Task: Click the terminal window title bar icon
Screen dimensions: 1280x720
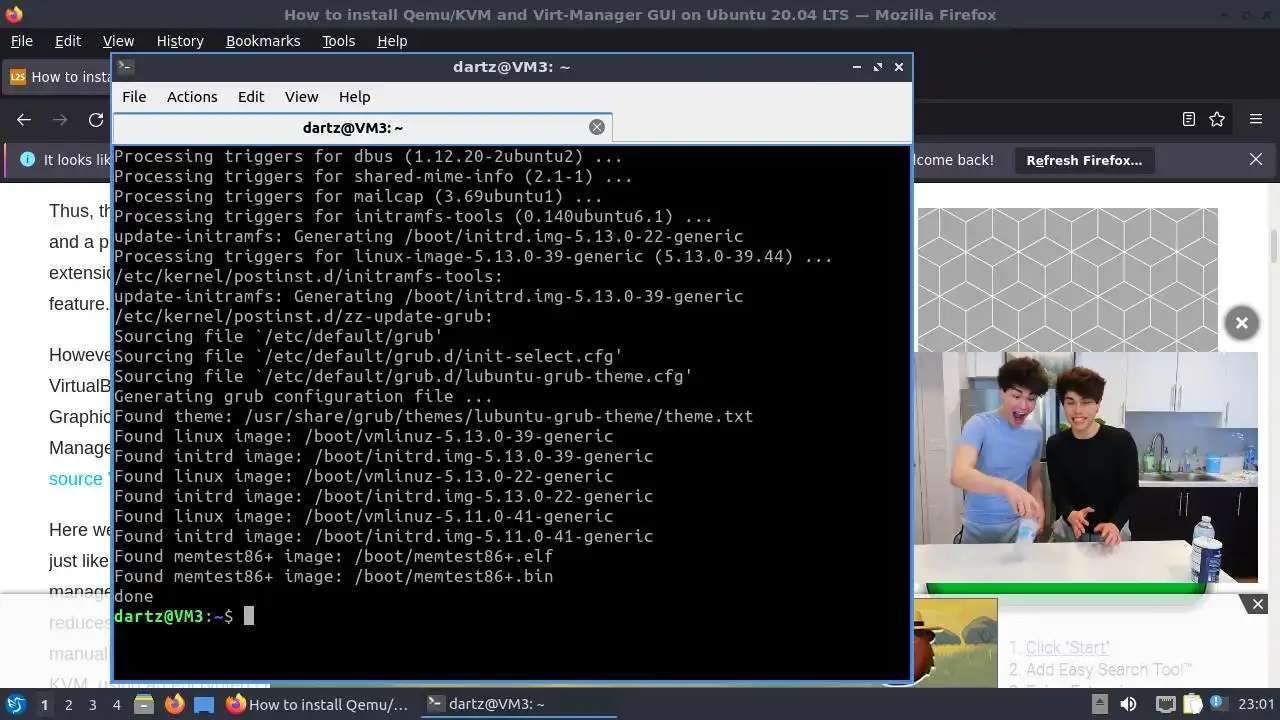Action: [x=125, y=67]
